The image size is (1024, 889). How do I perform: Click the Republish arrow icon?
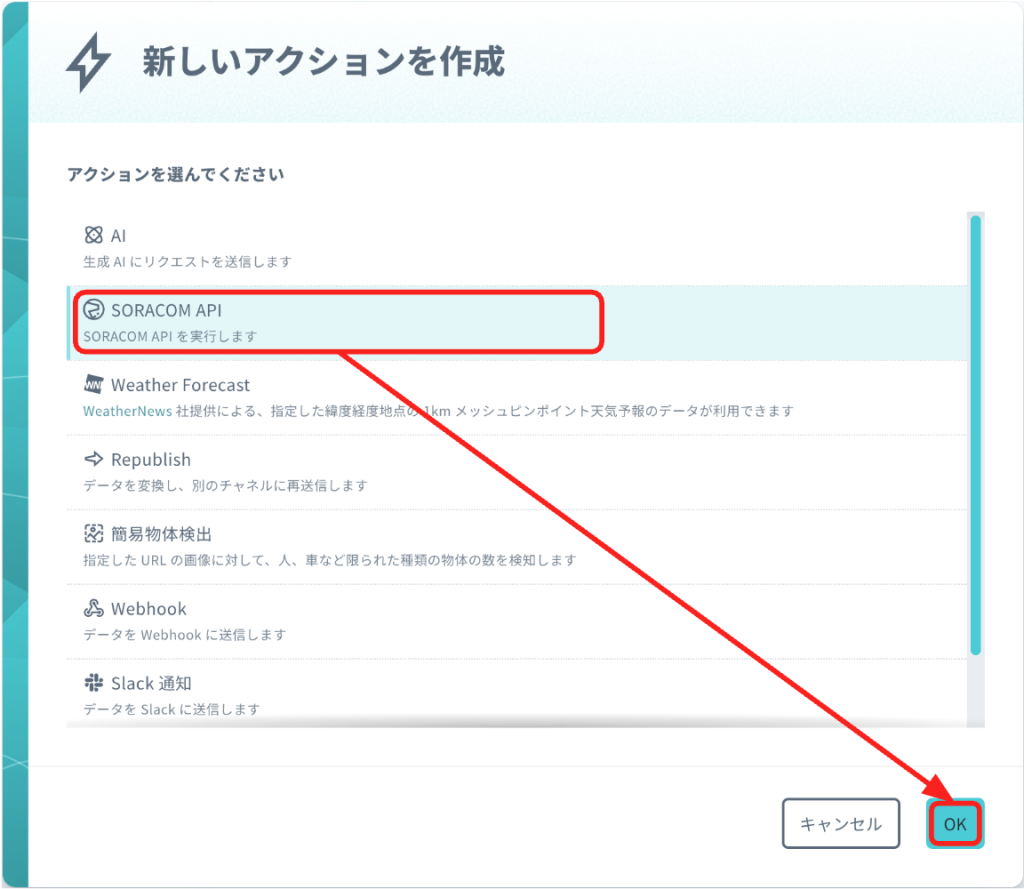(93, 459)
